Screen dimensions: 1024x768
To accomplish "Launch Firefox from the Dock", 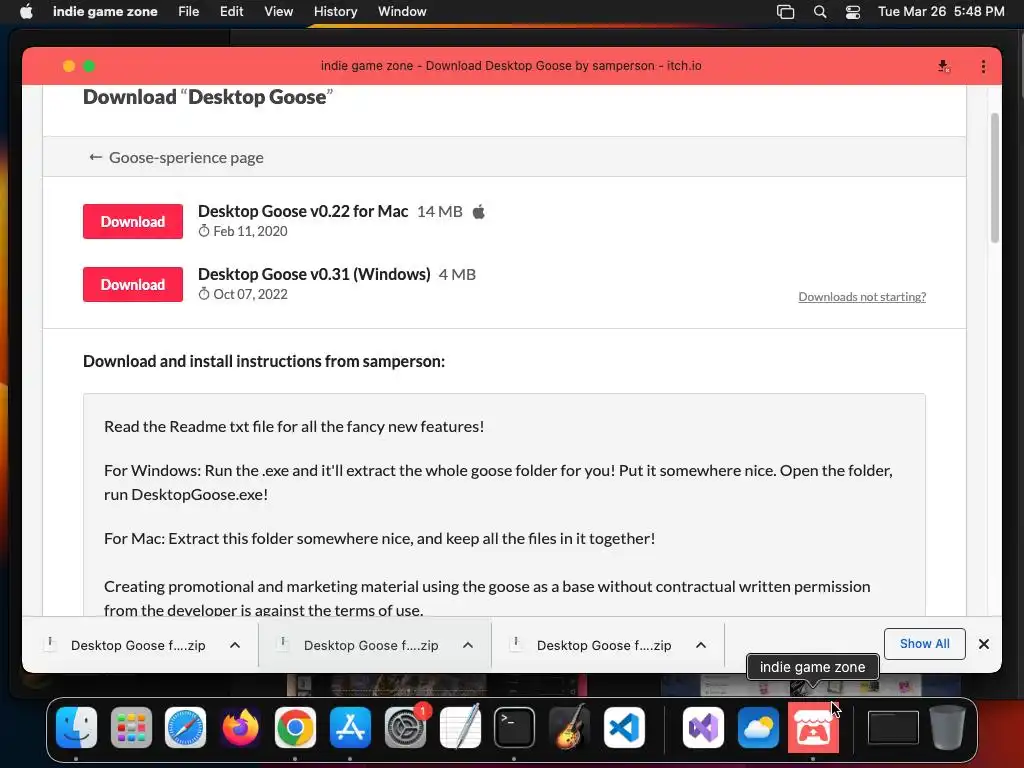I will [240, 727].
